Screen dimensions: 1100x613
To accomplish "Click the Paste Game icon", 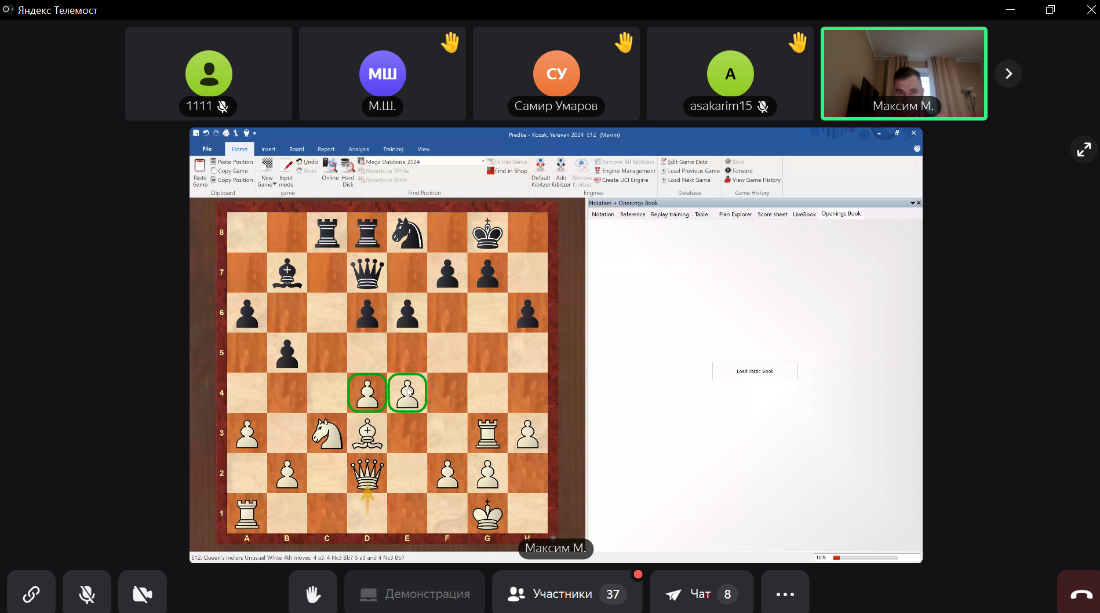I will [x=199, y=171].
